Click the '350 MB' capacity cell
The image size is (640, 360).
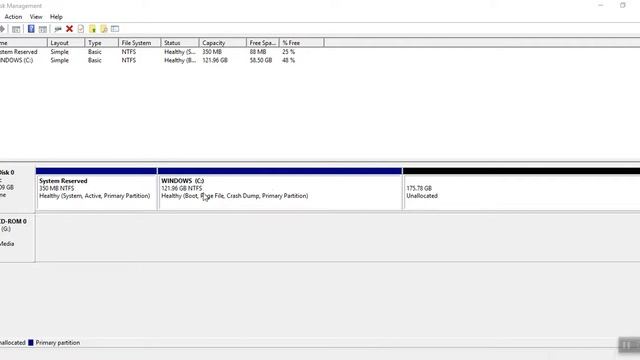coord(212,52)
